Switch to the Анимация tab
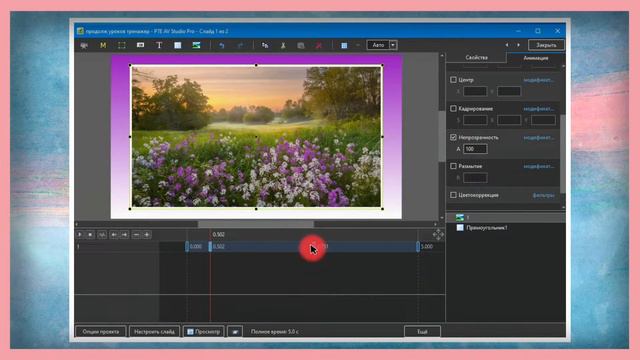The height and width of the screenshot is (360, 640). [x=536, y=58]
